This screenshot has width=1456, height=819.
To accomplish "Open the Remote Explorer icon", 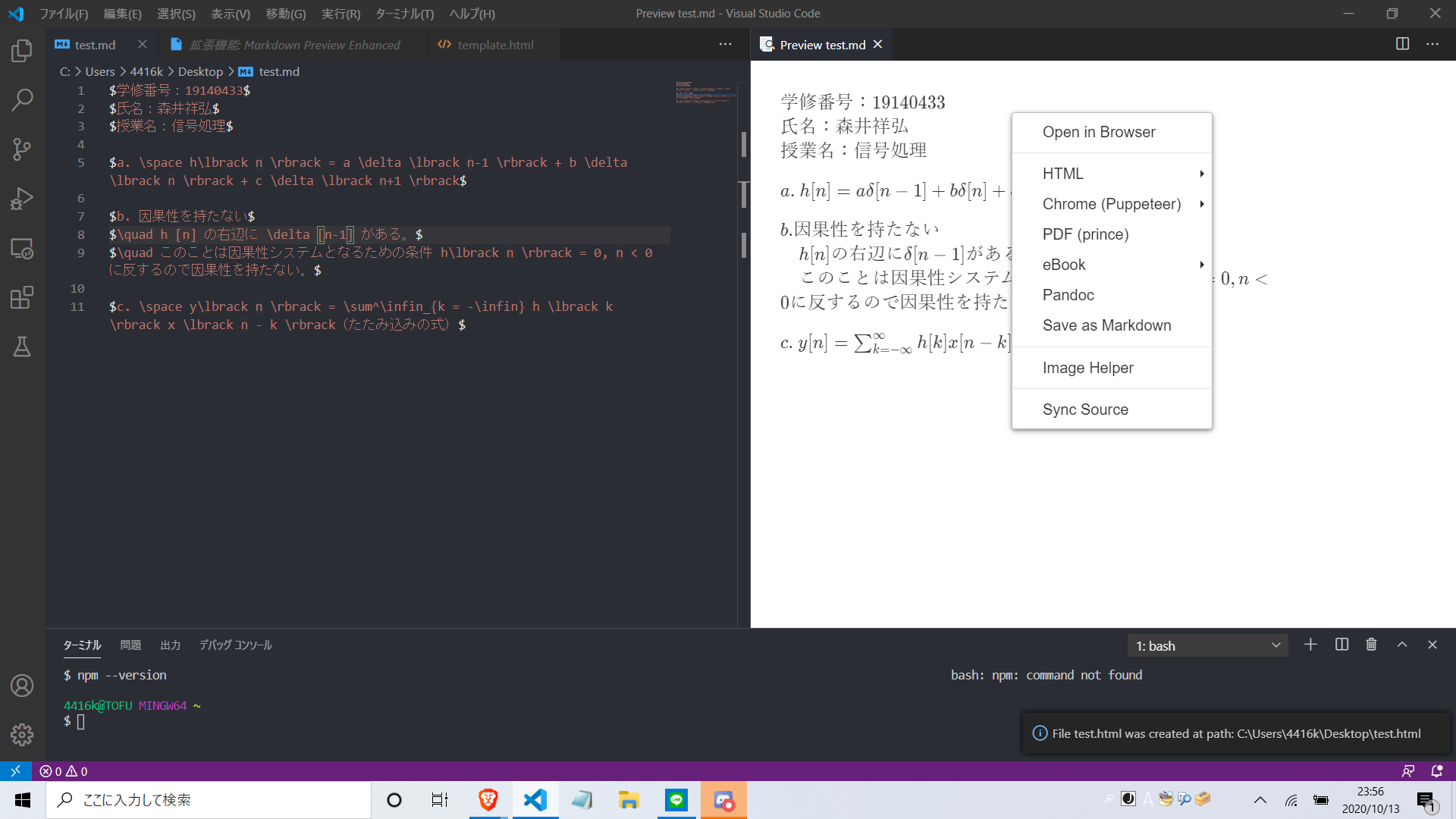I will (x=22, y=249).
